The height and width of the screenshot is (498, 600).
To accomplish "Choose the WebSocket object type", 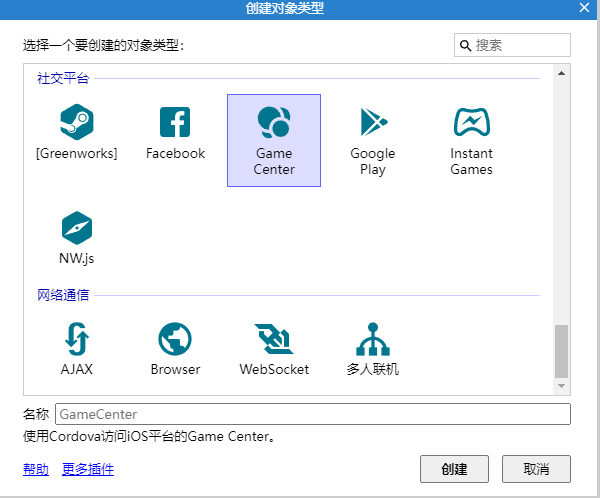I will pos(274,349).
